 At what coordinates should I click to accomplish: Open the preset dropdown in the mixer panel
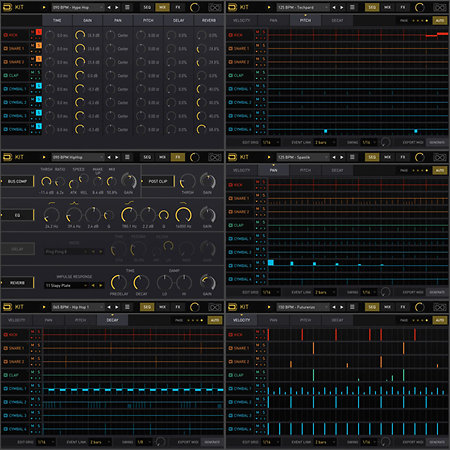click(78, 7)
